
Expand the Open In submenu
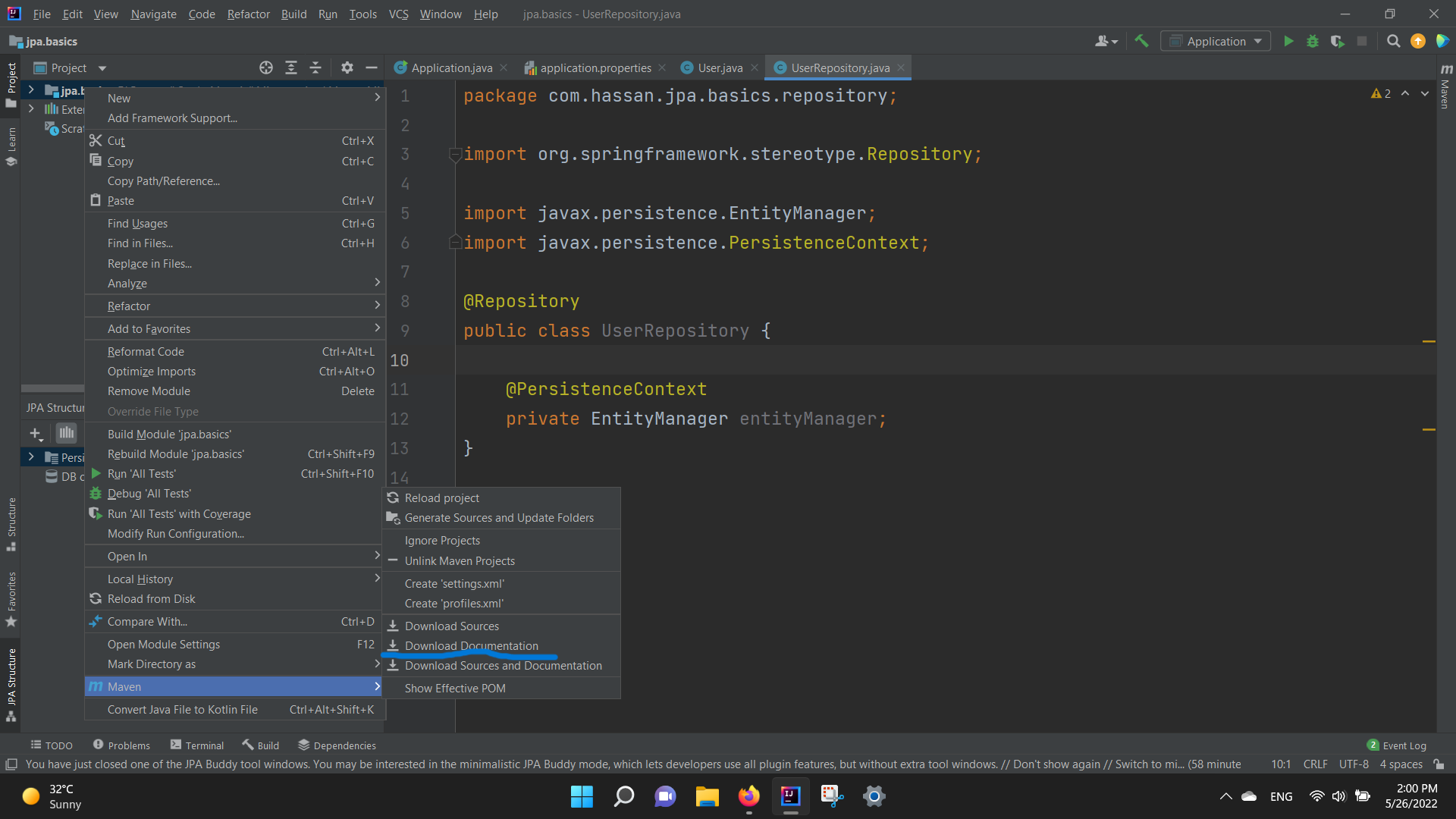235,557
